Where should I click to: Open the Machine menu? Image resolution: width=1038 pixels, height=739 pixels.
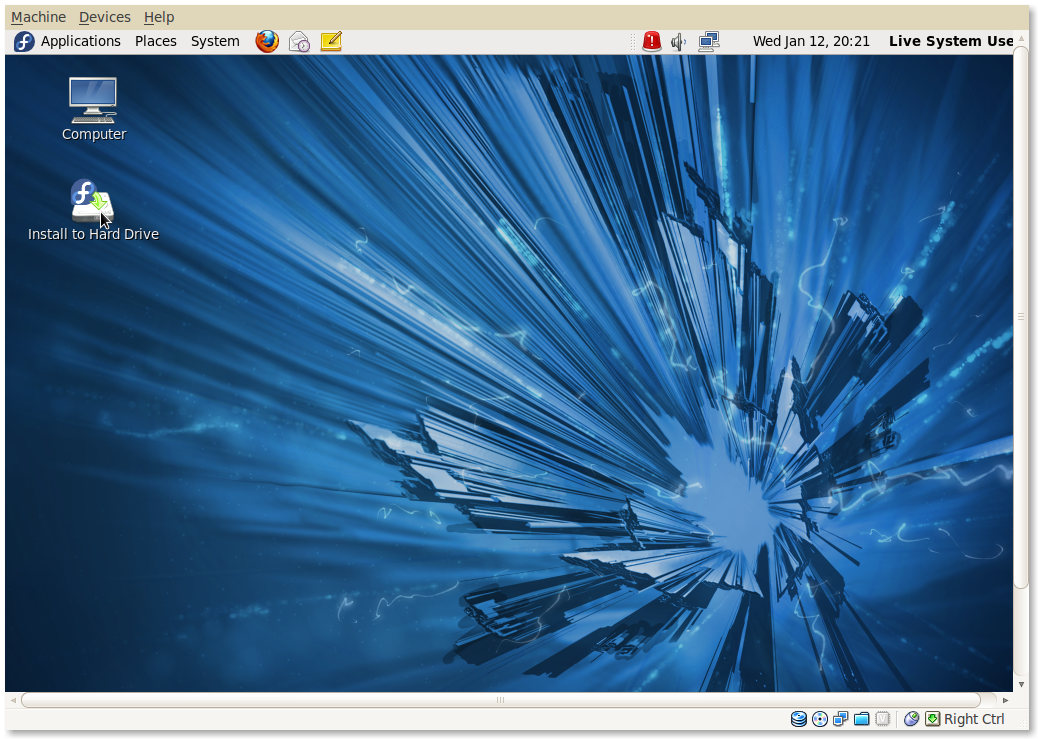pyautogui.click(x=37, y=16)
